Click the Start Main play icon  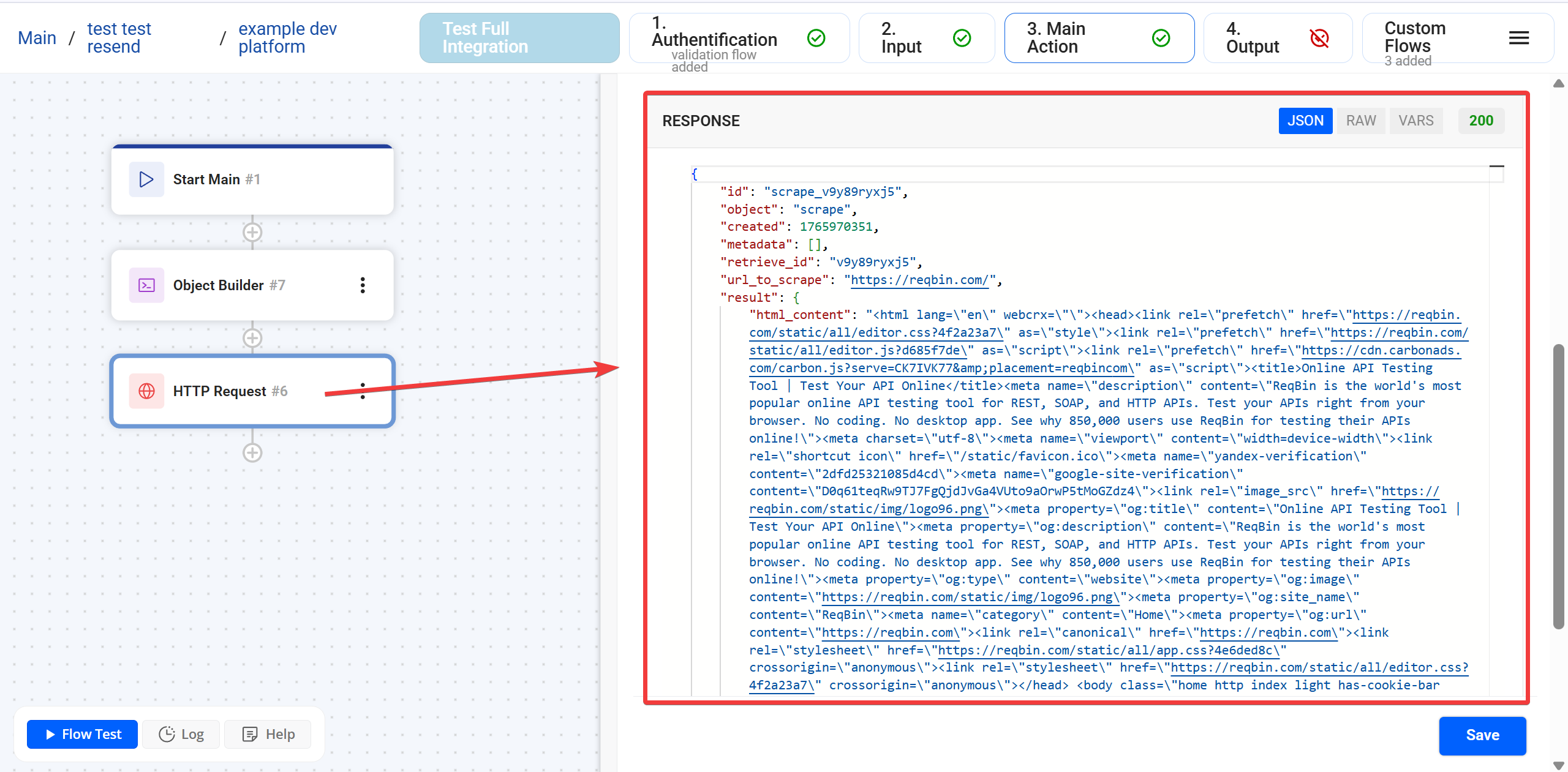145,179
